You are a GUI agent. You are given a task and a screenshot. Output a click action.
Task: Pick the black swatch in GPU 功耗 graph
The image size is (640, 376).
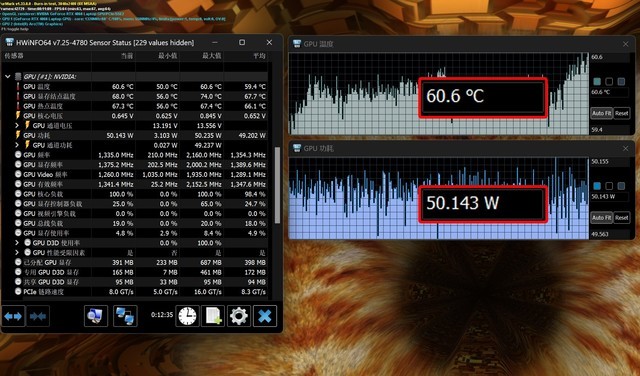point(609,186)
